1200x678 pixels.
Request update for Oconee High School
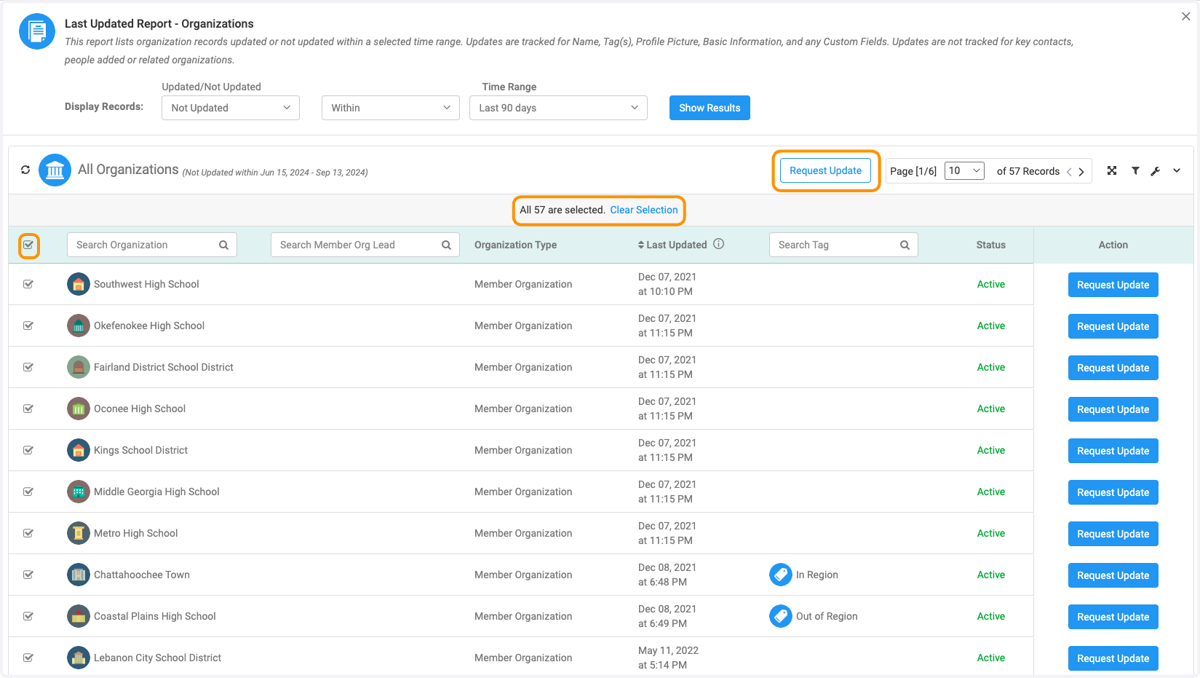coord(1113,409)
